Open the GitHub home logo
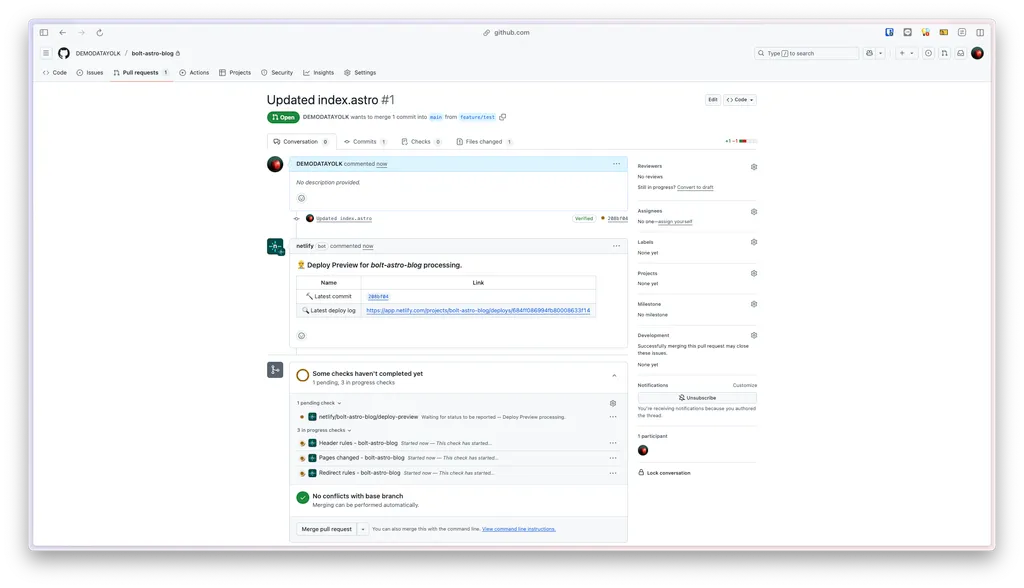The height and width of the screenshot is (588, 1024). pos(63,53)
